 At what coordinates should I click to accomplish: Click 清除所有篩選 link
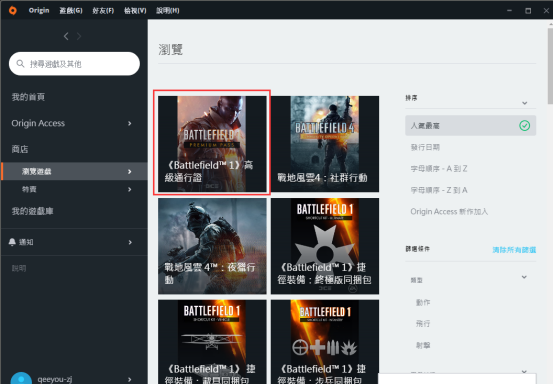point(514,250)
